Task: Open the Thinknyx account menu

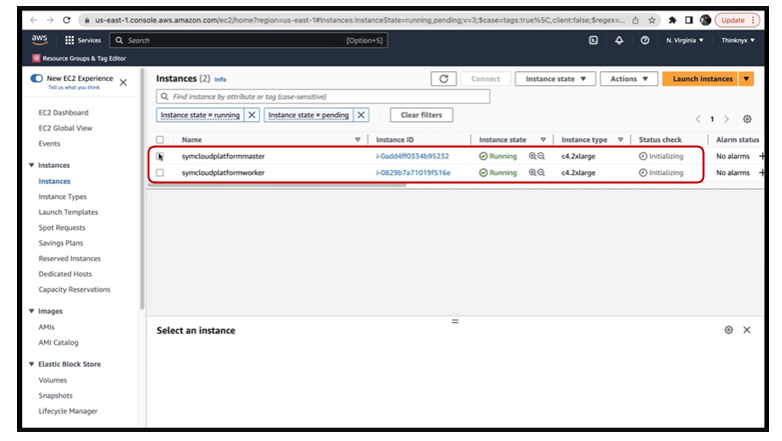Action: point(738,40)
